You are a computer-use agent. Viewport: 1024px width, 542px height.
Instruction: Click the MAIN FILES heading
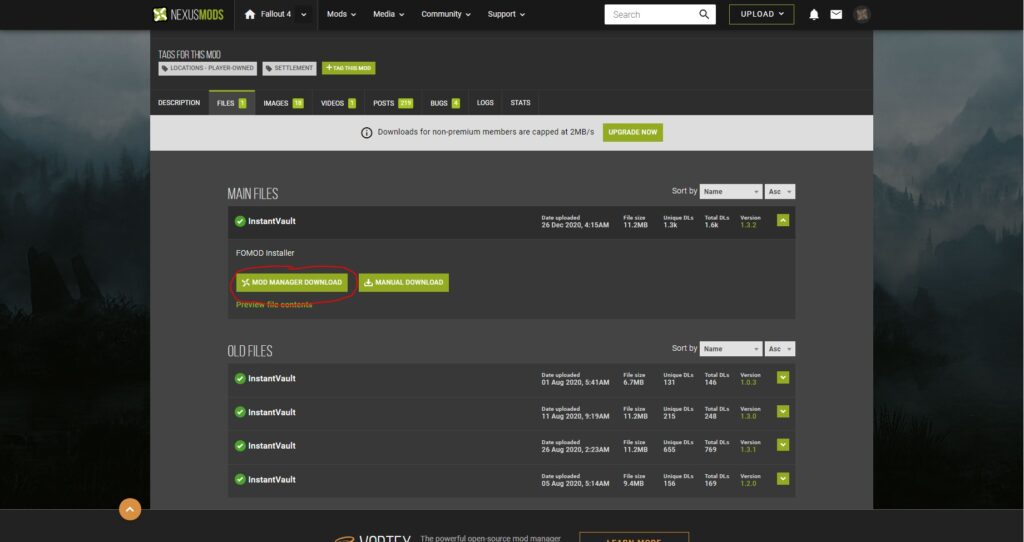click(253, 194)
